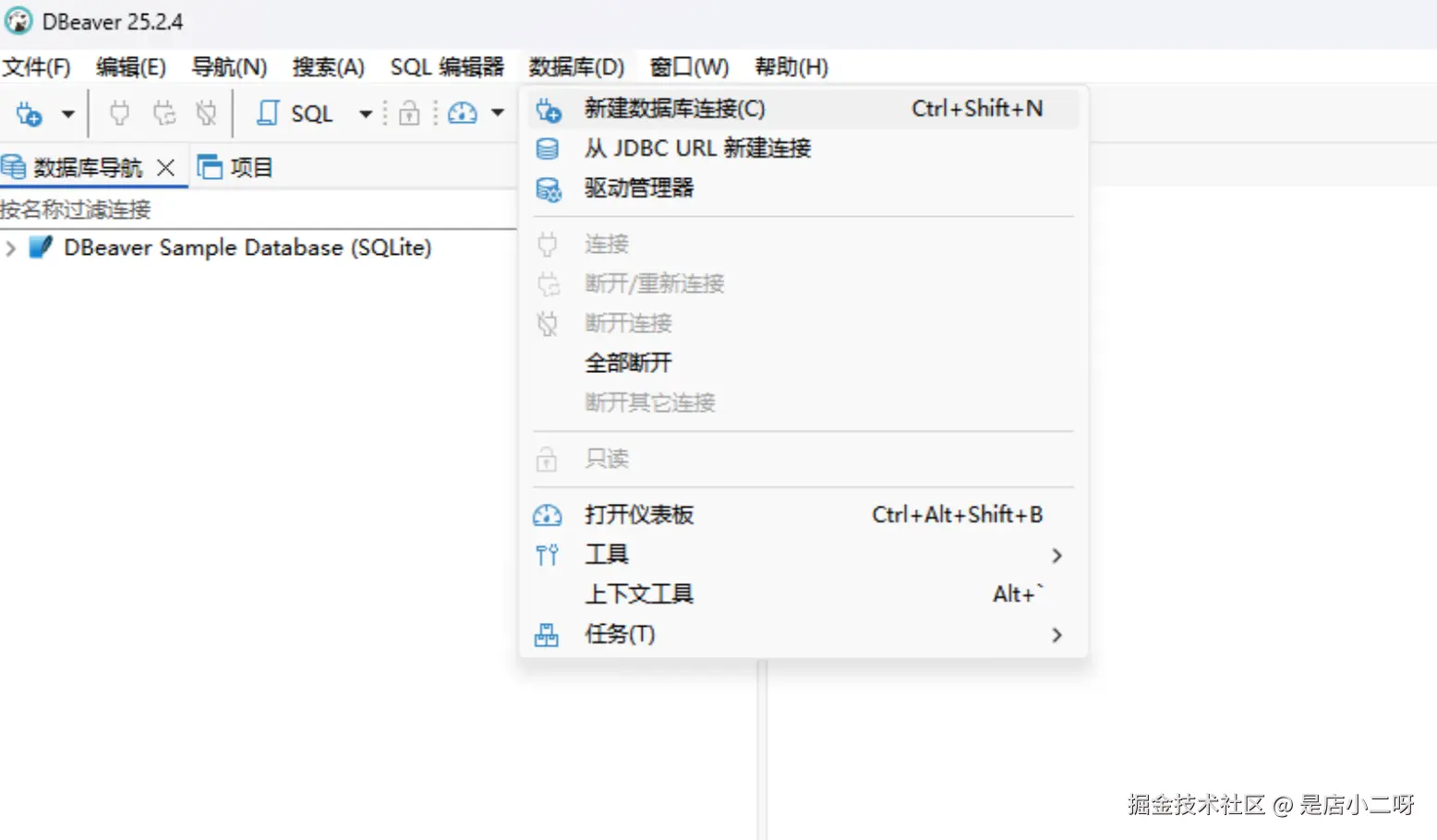Click the Disconnect icon in toolbar
The image size is (1437, 840).
(x=206, y=114)
